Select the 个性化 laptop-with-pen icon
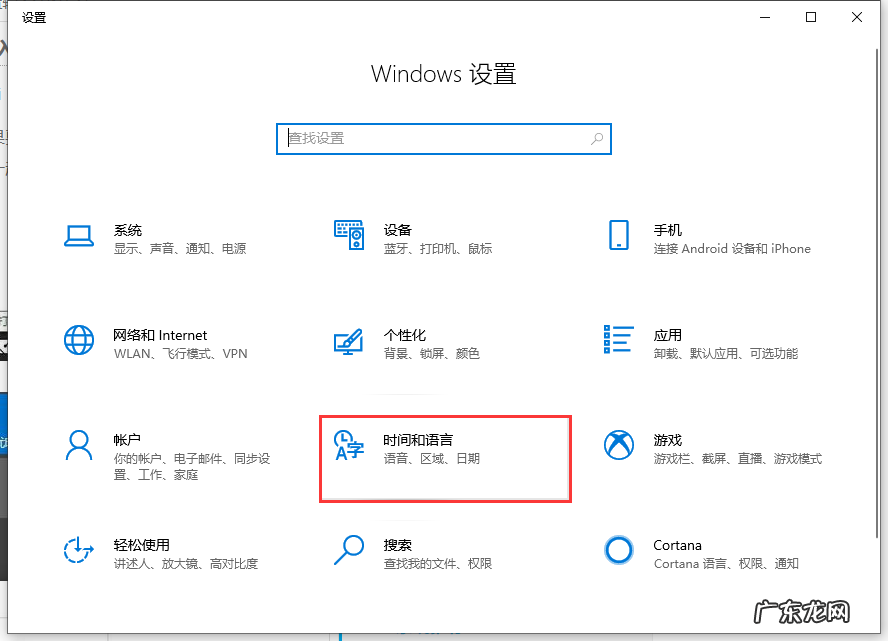888x641 pixels. pyautogui.click(x=349, y=340)
